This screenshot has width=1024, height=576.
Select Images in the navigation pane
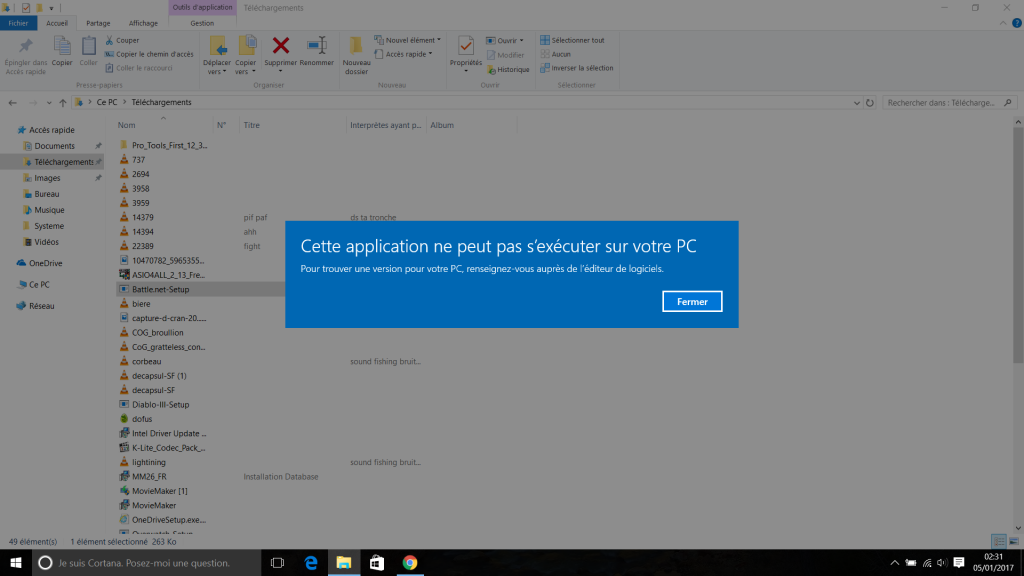point(47,178)
